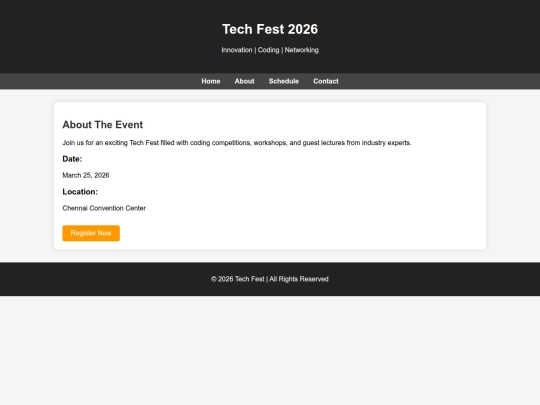This screenshot has width=540, height=405.
Task: Click the March 25, 2026 text
Action: click(x=86, y=175)
